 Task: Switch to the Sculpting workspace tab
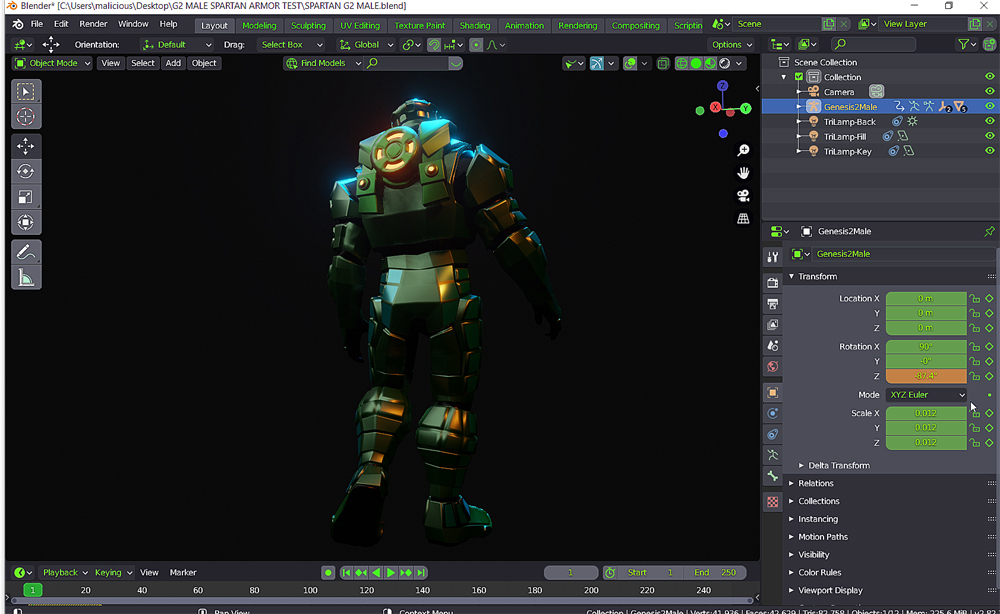pyautogui.click(x=308, y=25)
